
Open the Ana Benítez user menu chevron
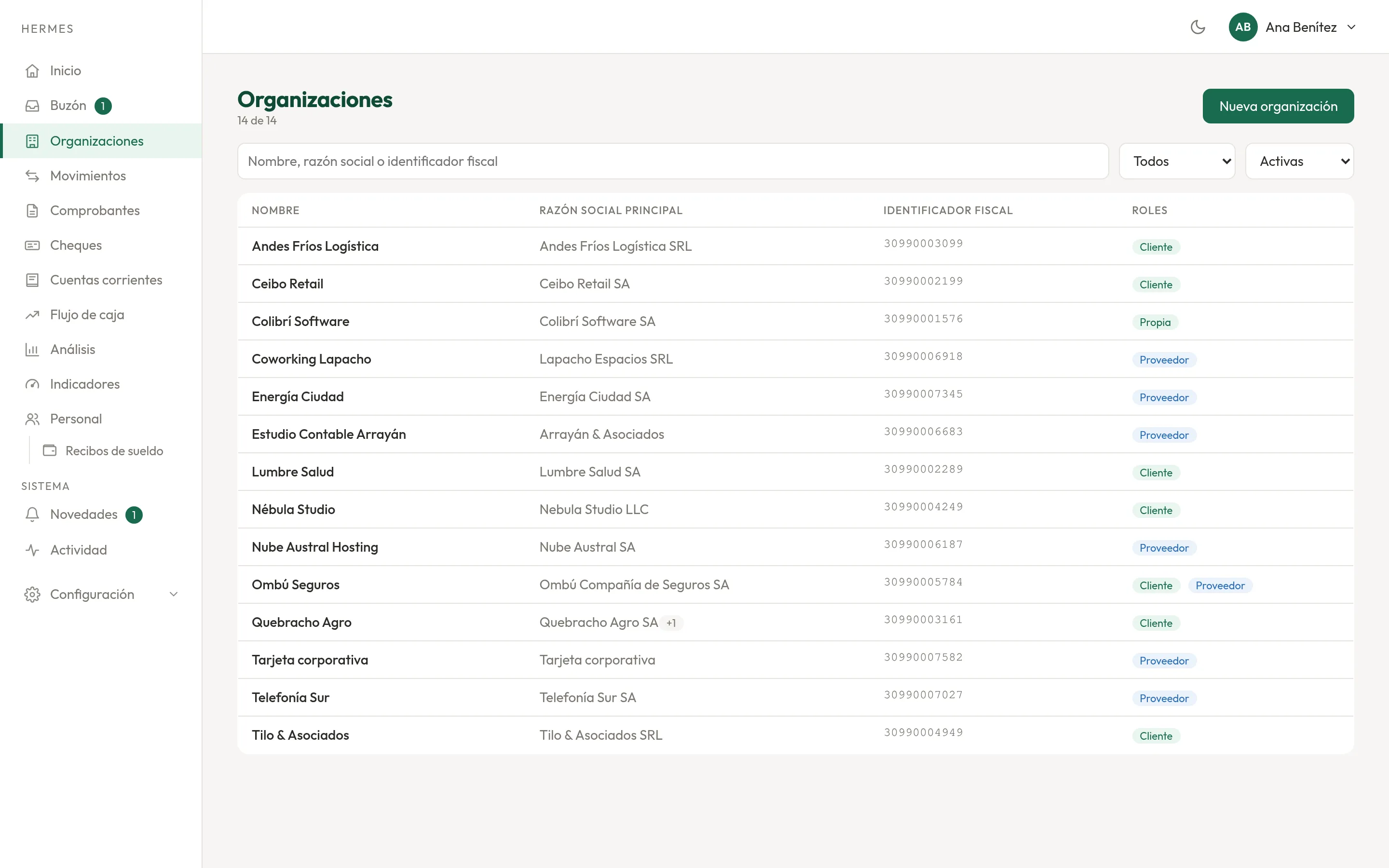(x=1351, y=27)
